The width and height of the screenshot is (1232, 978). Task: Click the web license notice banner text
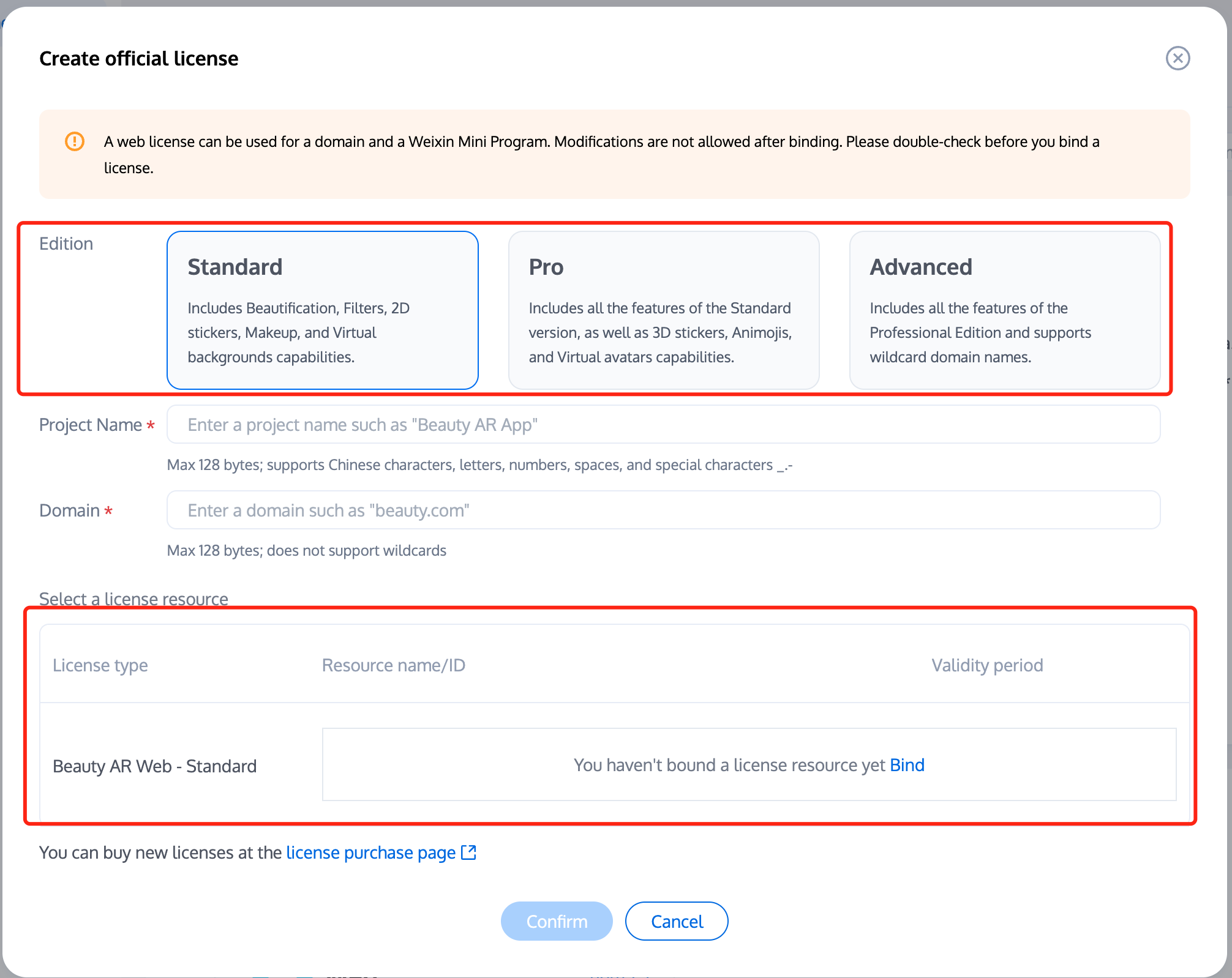click(601, 154)
